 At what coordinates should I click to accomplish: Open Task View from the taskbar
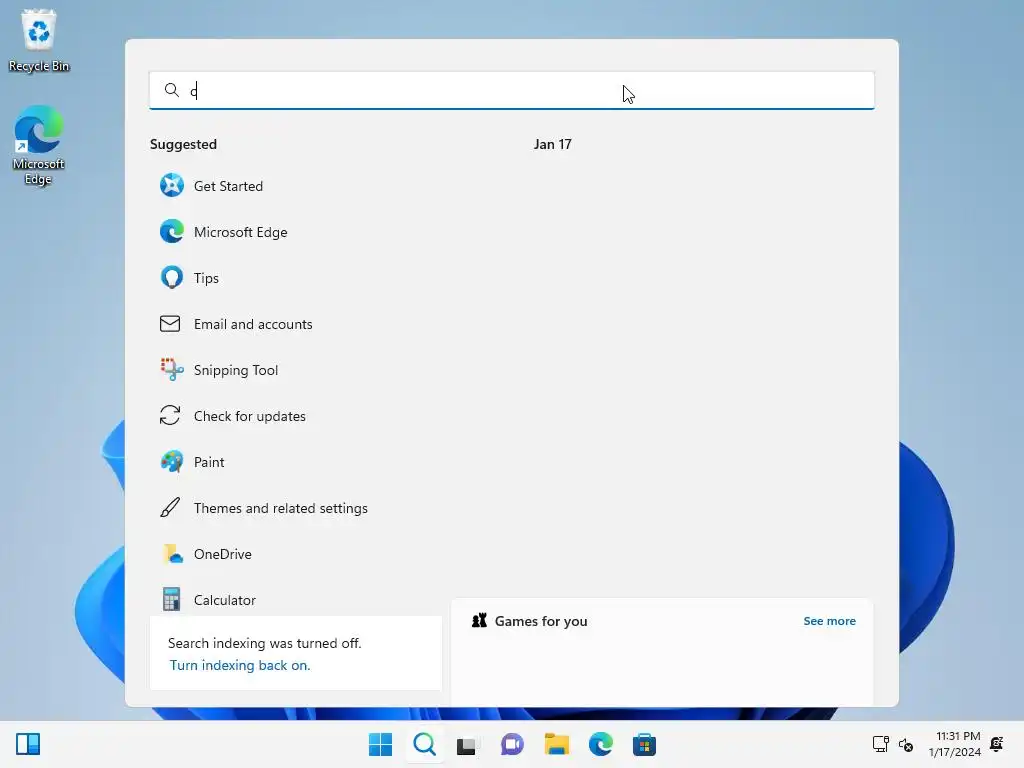point(466,745)
